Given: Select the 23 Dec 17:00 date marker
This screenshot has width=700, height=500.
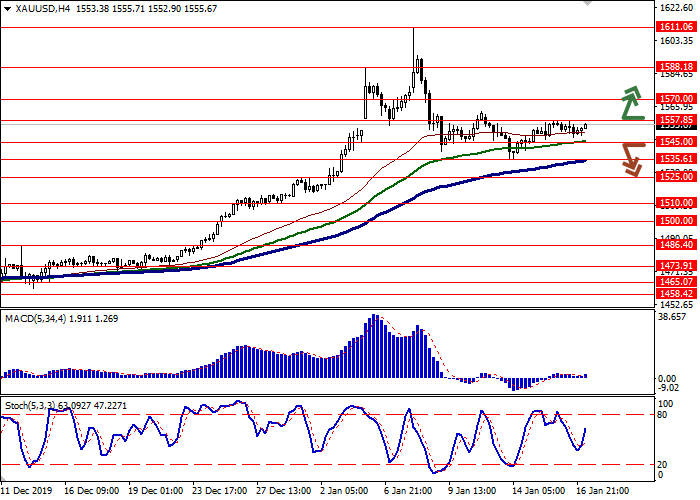Looking at the screenshot, I should click(220, 491).
